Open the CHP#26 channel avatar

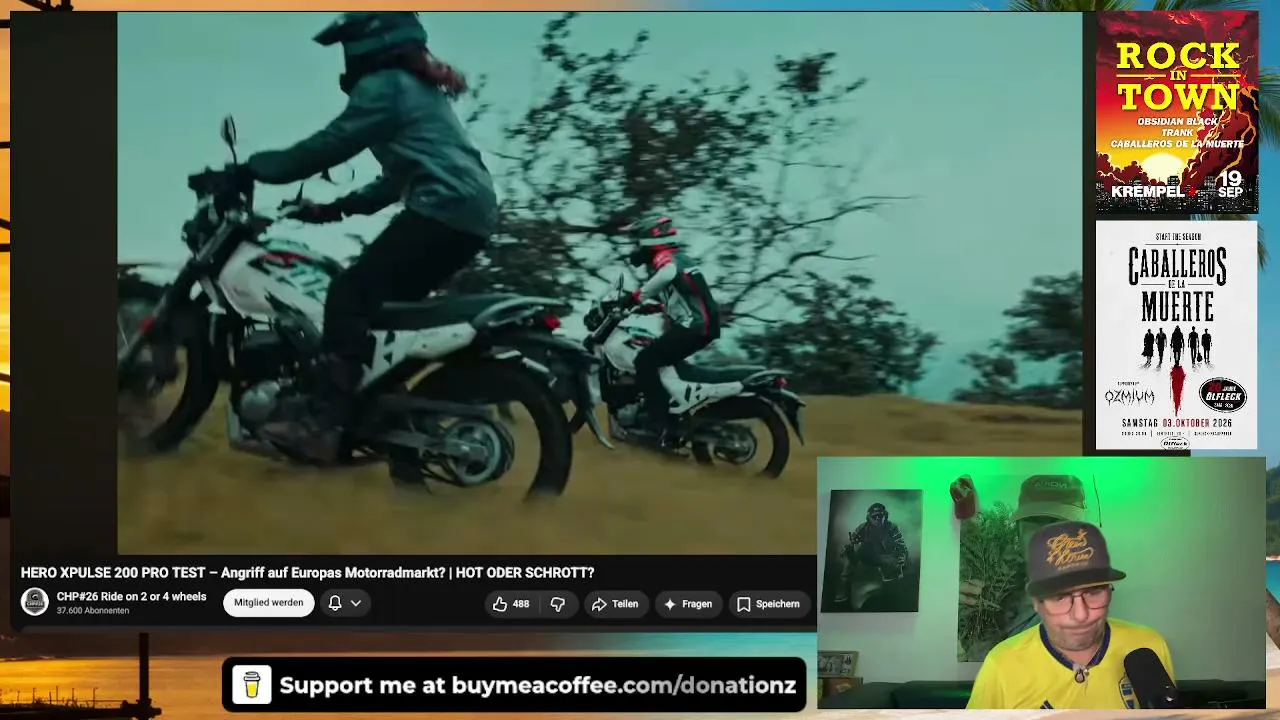[x=35, y=602]
